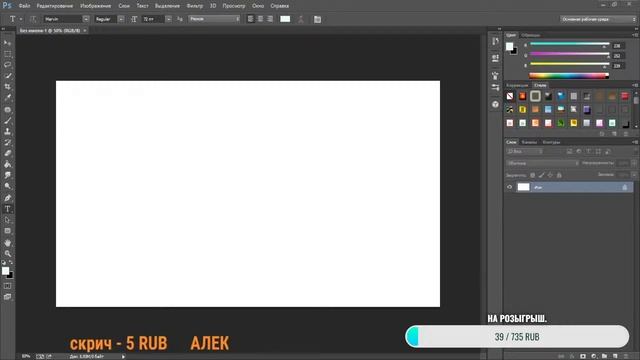
Task: Select the Paint Bucket tool
Action: [x=7, y=164]
